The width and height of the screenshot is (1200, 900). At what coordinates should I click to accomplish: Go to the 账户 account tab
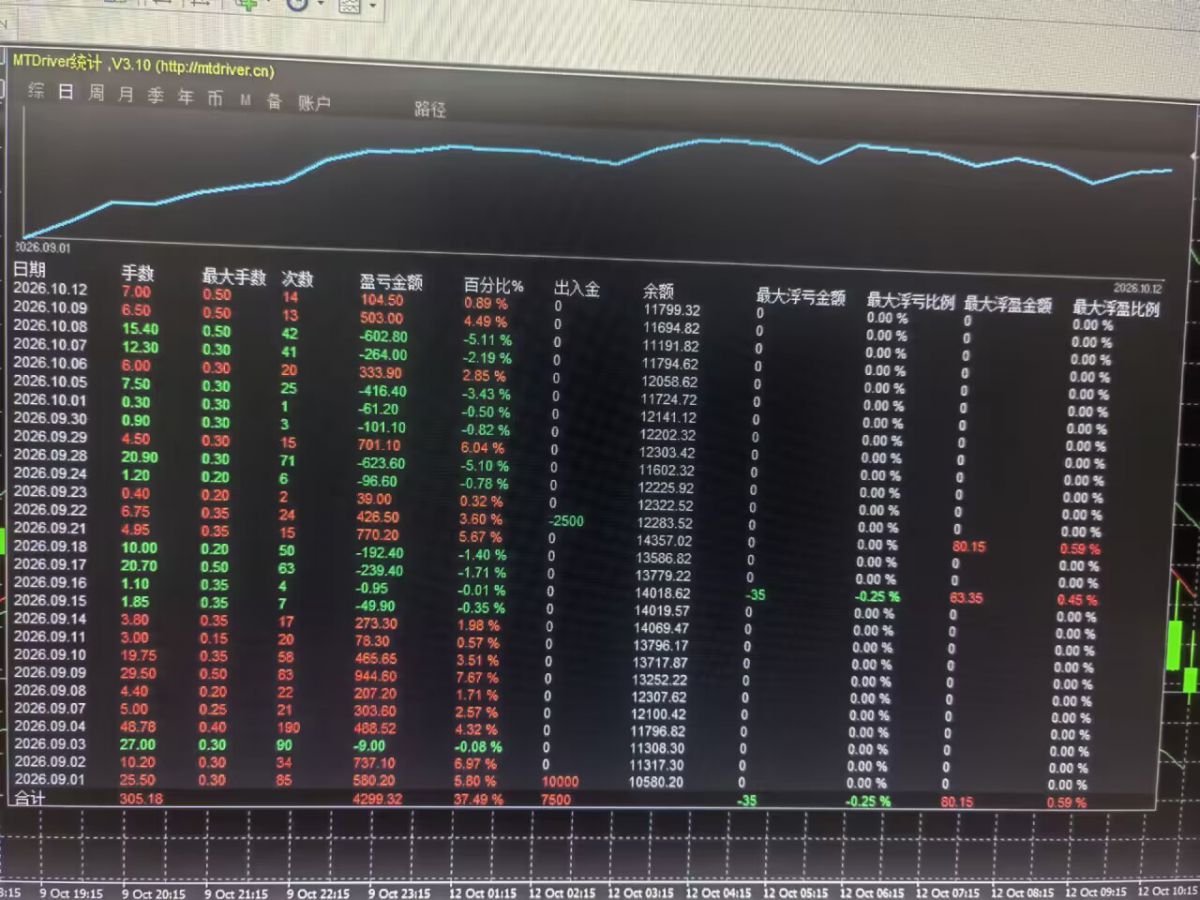click(315, 103)
